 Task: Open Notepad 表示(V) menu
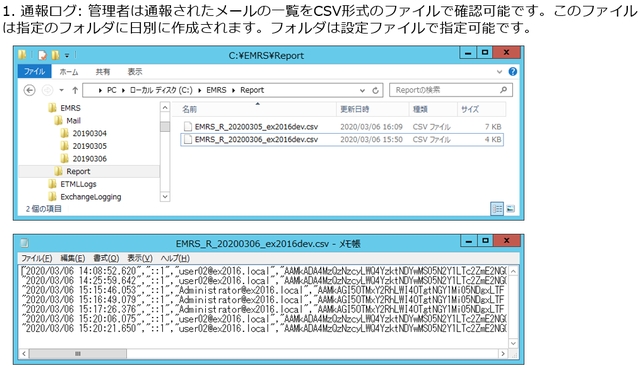pyautogui.click(x=140, y=258)
